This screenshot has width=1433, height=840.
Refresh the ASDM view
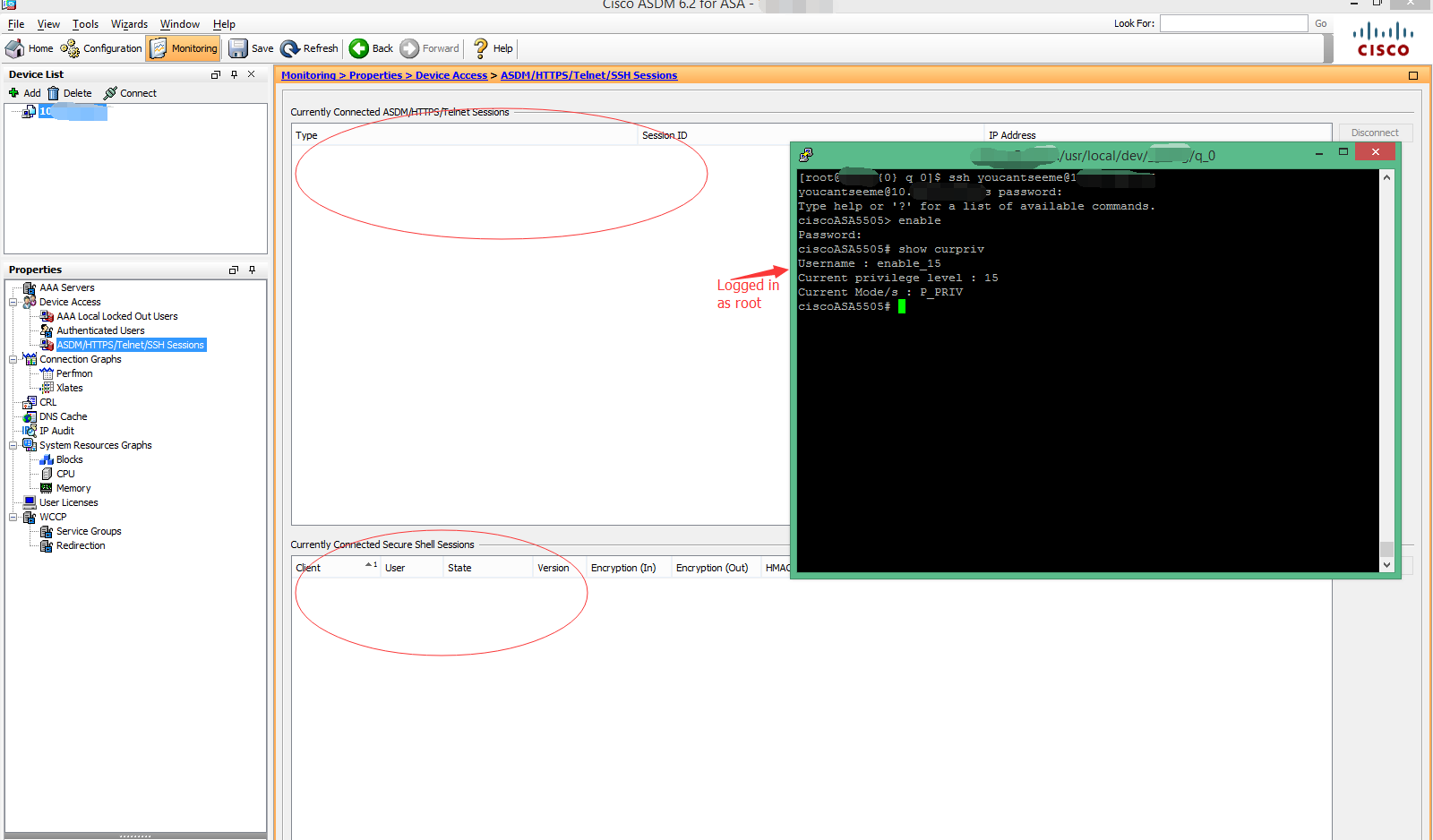click(309, 48)
